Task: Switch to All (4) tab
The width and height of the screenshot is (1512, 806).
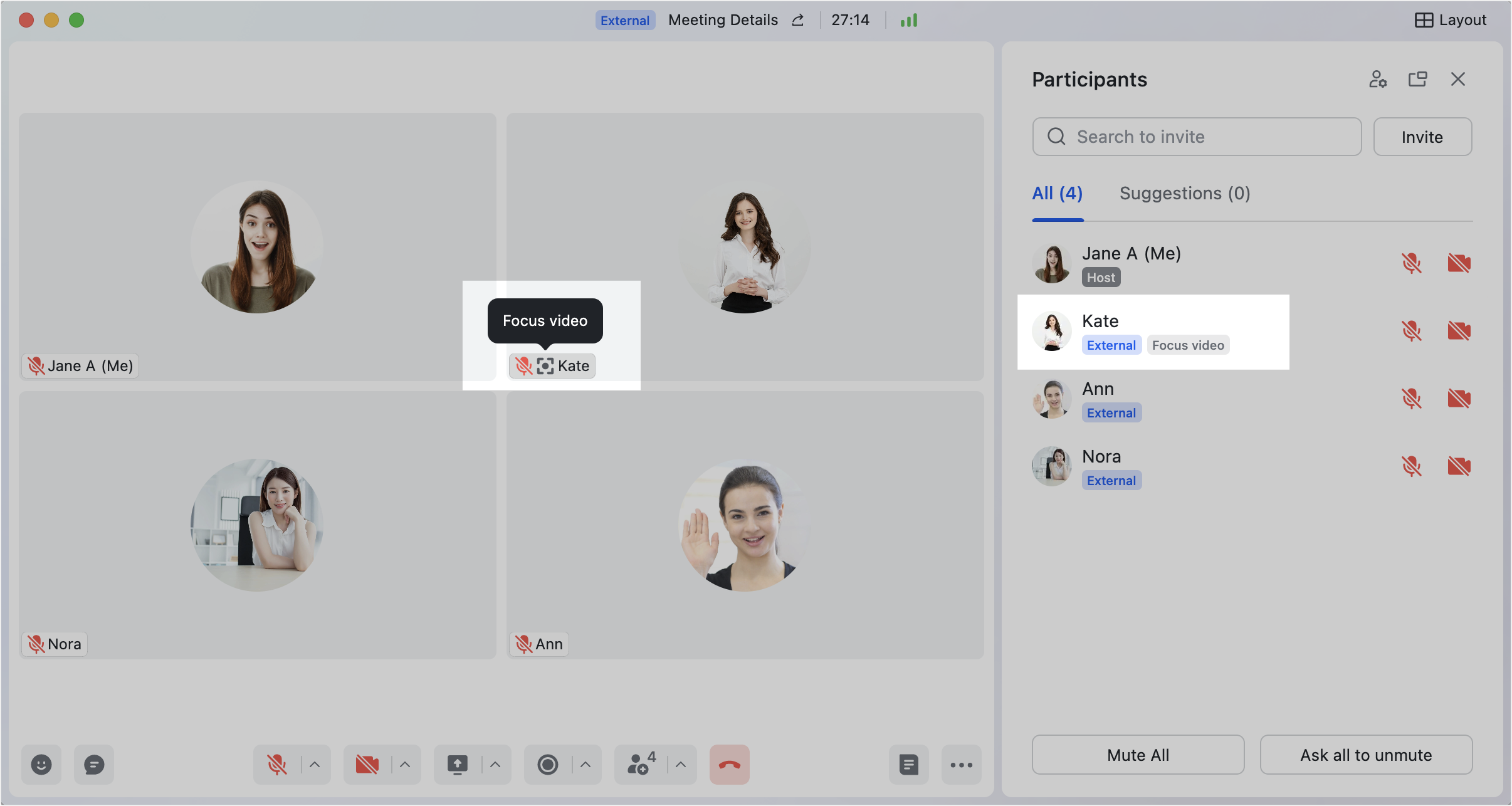Action: [1058, 193]
